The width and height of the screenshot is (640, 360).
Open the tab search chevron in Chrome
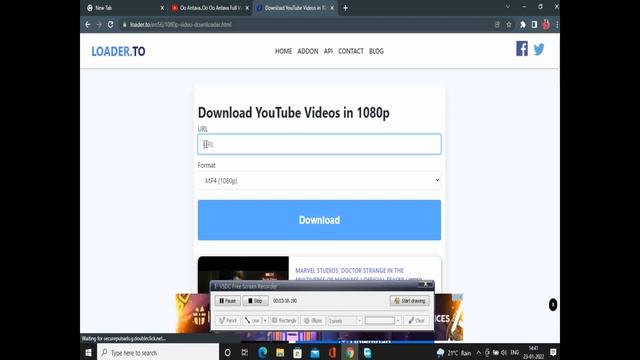(x=508, y=7)
